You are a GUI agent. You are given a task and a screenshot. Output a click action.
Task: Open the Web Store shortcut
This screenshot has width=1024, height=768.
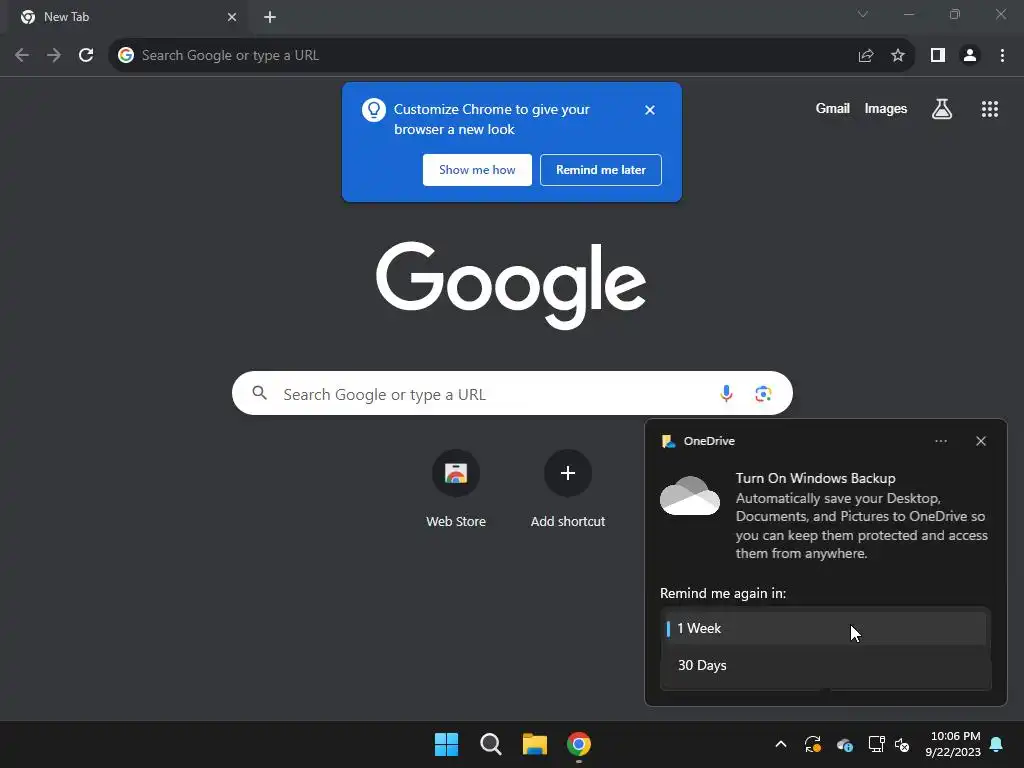pos(456,488)
